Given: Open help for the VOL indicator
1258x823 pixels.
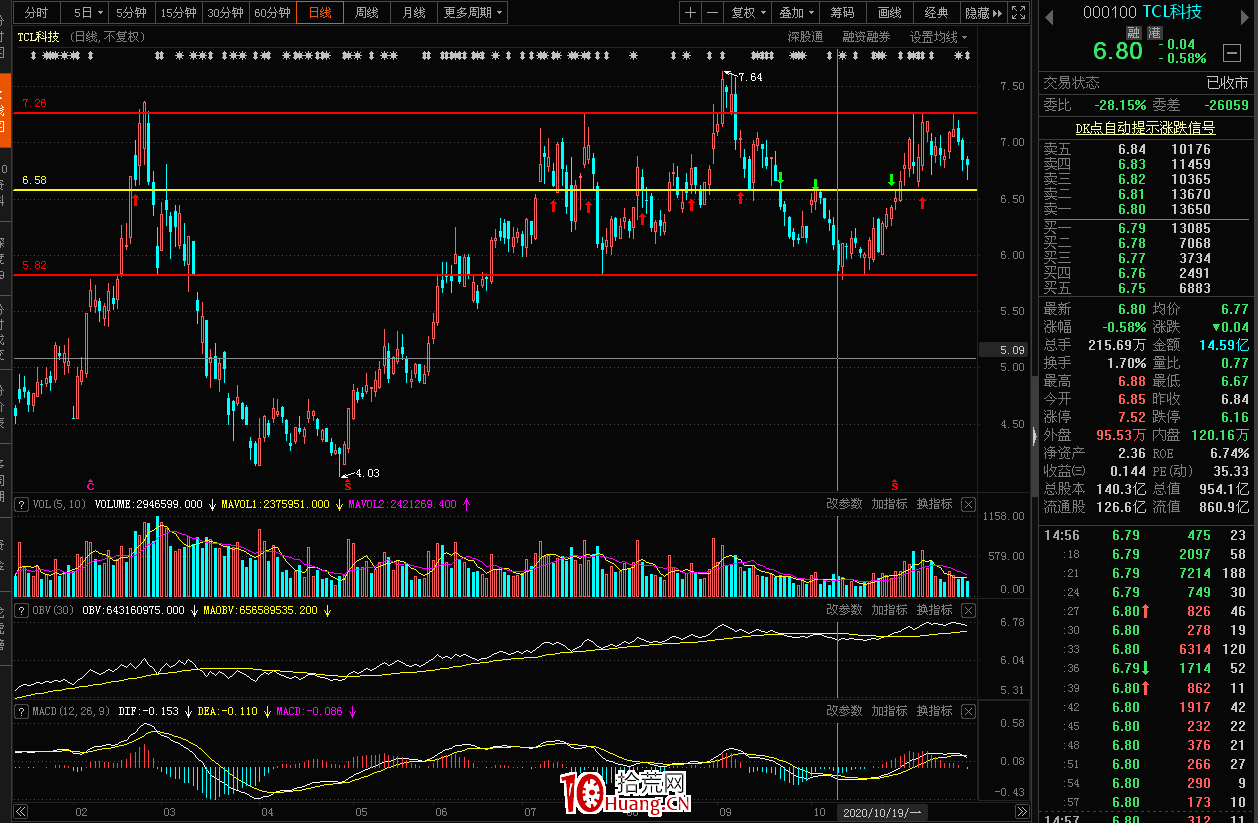Looking at the screenshot, I should (22, 504).
